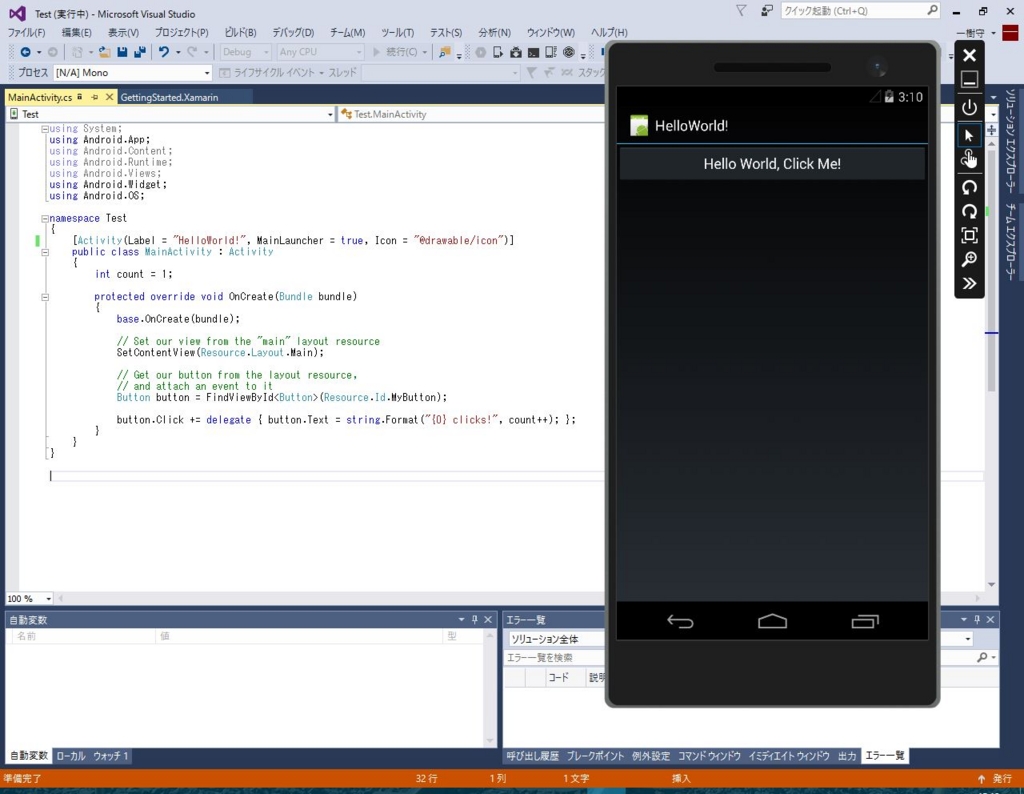Open the デバッグ(D) menu
Viewport: 1024px width, 794px height.
pyautogui.click(x=293, y=32)
